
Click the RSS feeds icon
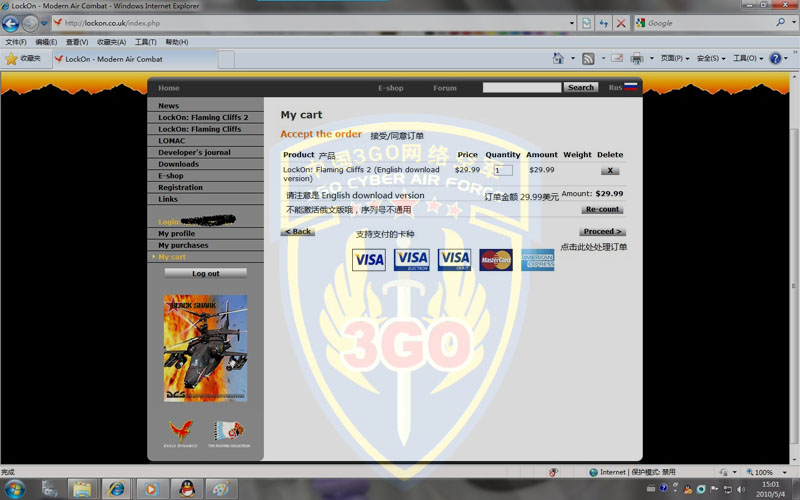(588, 59)
